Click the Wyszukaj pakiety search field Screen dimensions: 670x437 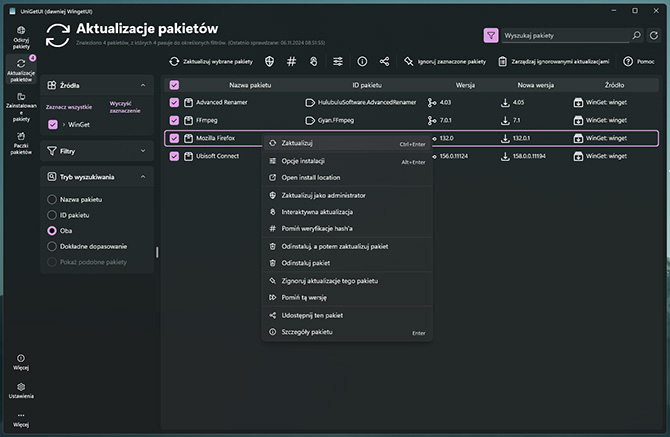(565, 35)
